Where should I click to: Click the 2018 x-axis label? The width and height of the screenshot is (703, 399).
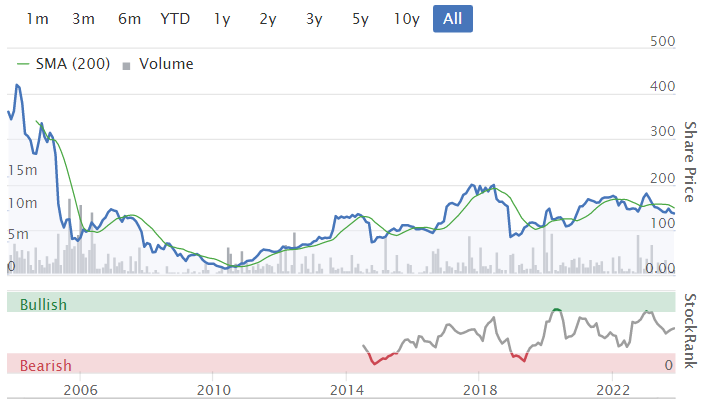480,390
